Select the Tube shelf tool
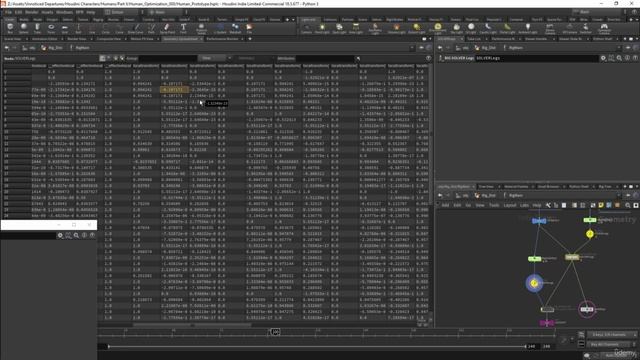640x360 pixels. pos(37,28)
